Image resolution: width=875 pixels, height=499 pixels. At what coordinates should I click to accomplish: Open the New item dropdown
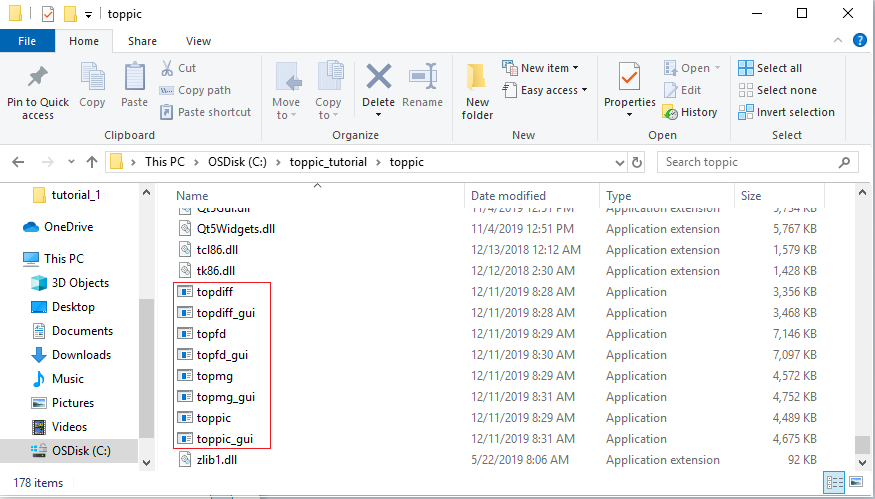(540, 68)
